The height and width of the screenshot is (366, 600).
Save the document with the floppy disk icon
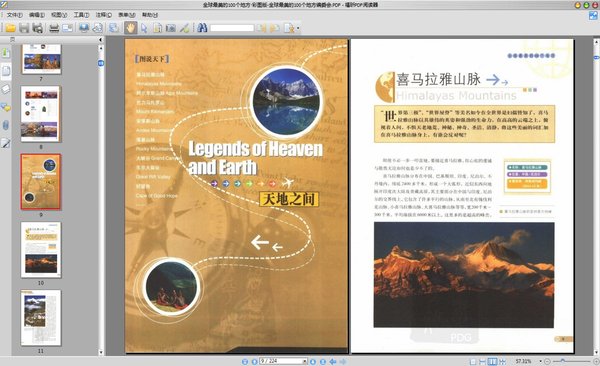click(24, 28)
